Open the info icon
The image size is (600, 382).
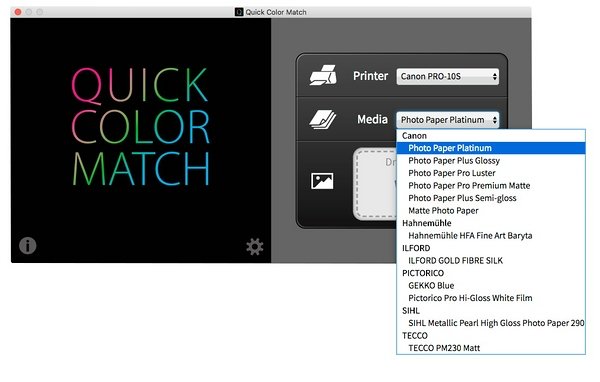28,245
